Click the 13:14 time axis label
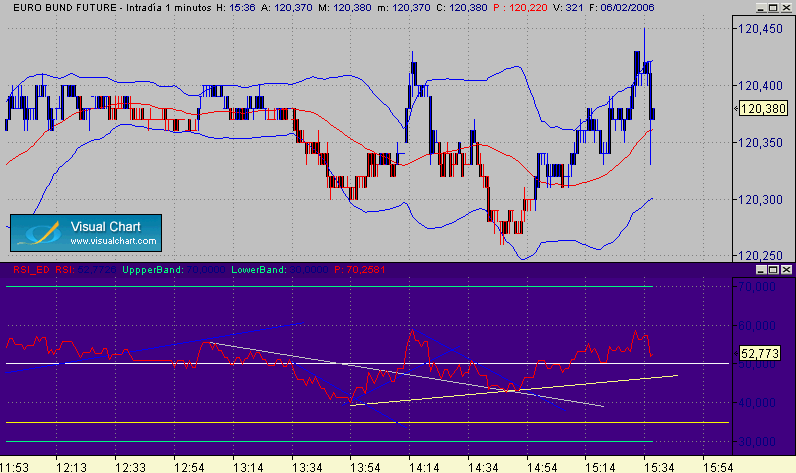 (x=248, y=467)
